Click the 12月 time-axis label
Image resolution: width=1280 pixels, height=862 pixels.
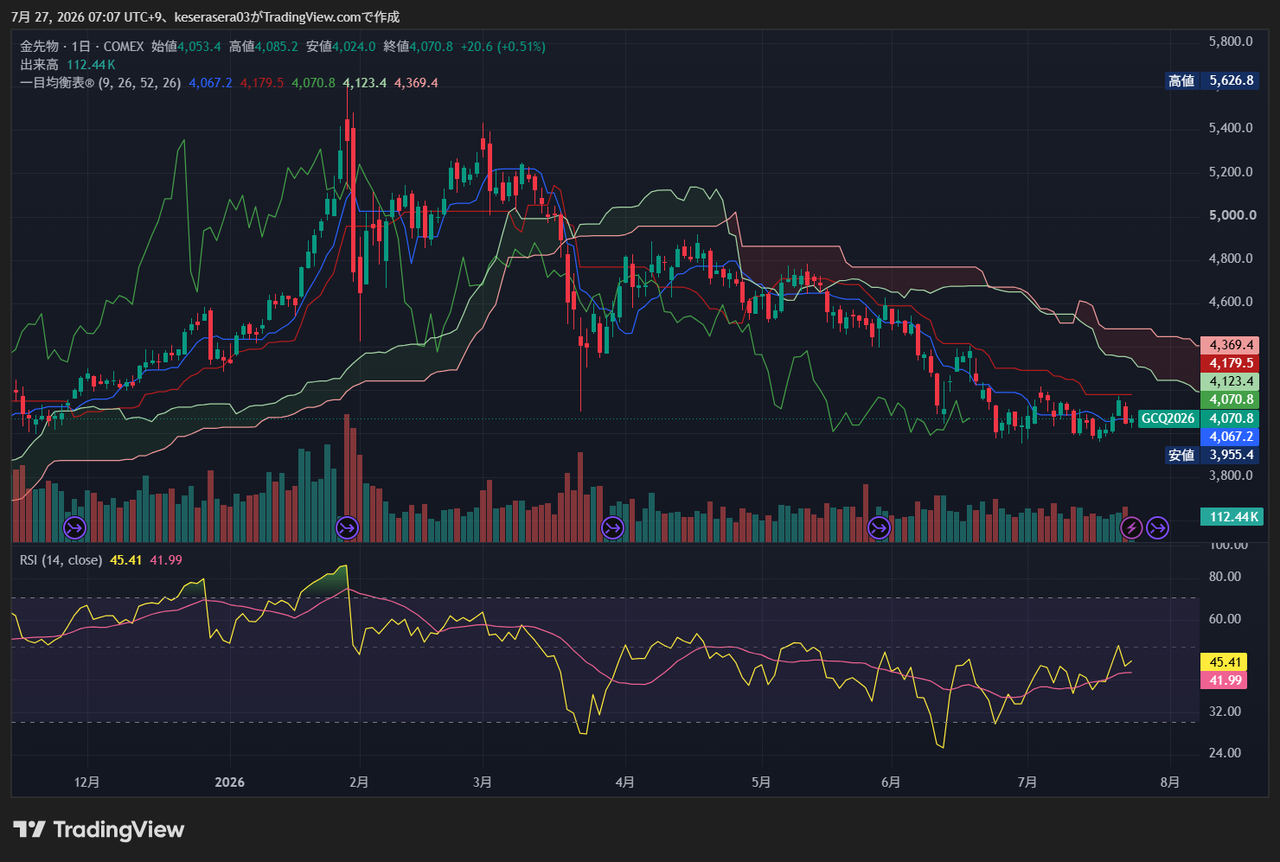pyautogui.click(x=88, y=781)
